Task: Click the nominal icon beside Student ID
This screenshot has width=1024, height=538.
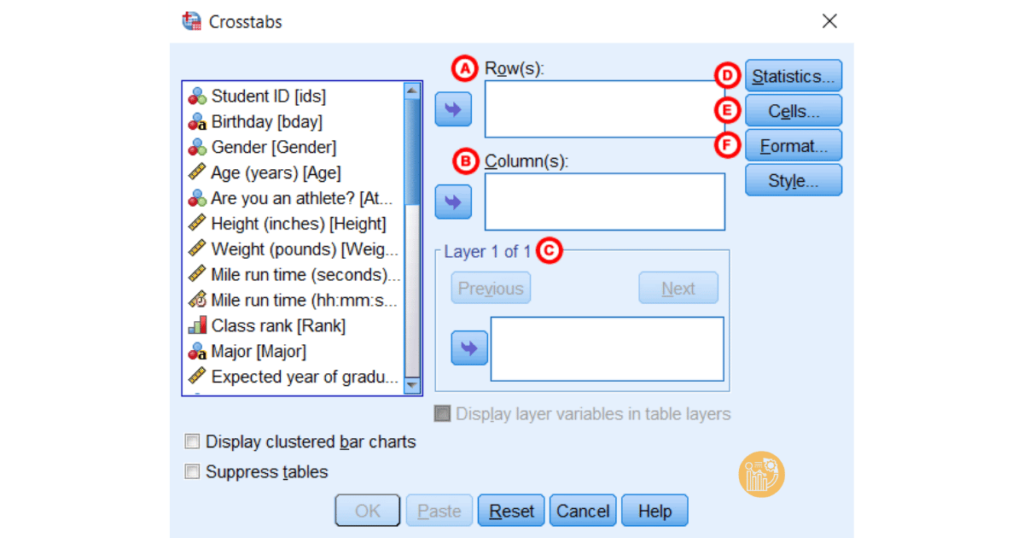Action: [x=197, y=96]
